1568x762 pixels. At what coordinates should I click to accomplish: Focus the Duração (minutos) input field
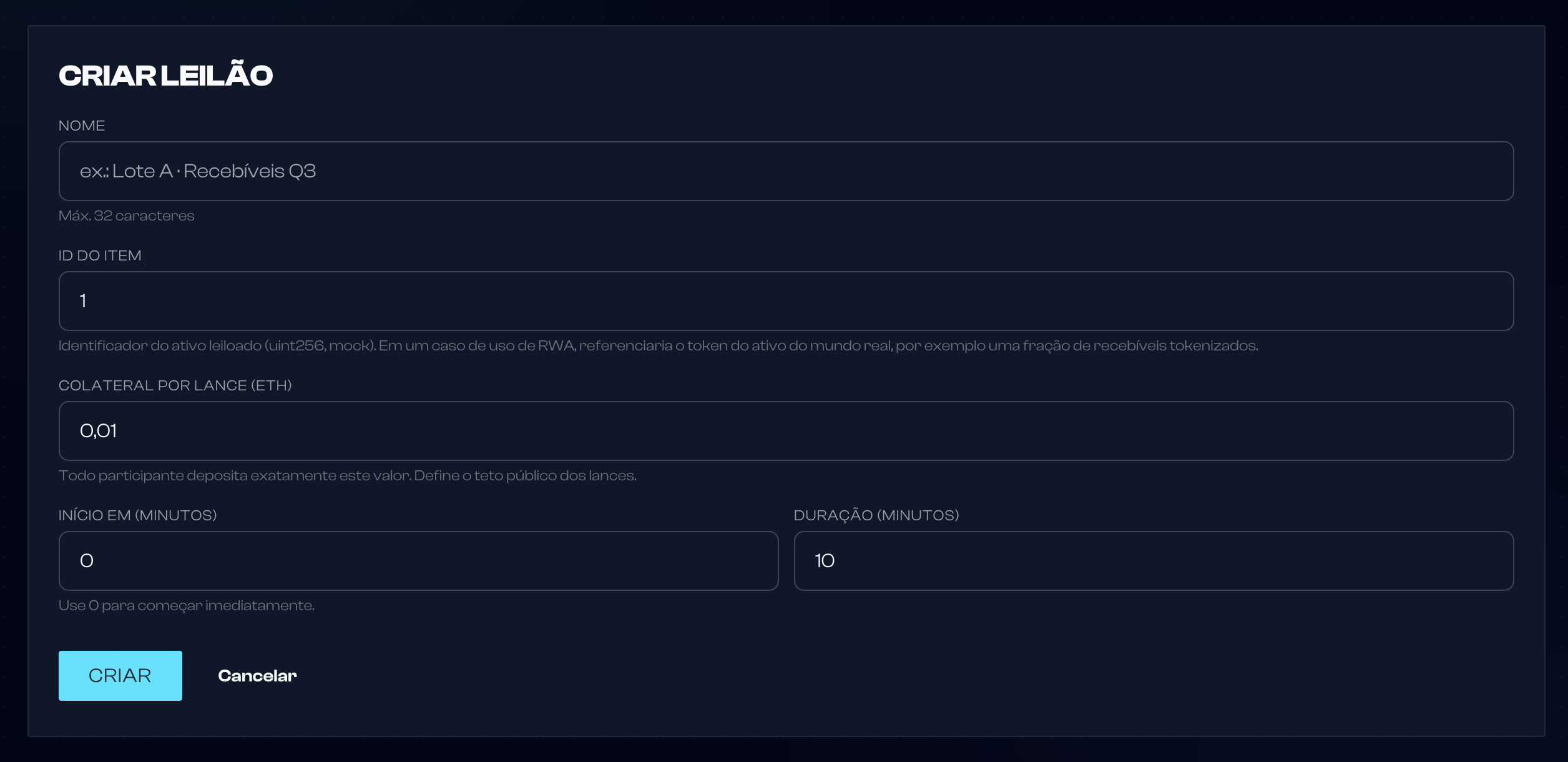click(x=1154, y=561)
